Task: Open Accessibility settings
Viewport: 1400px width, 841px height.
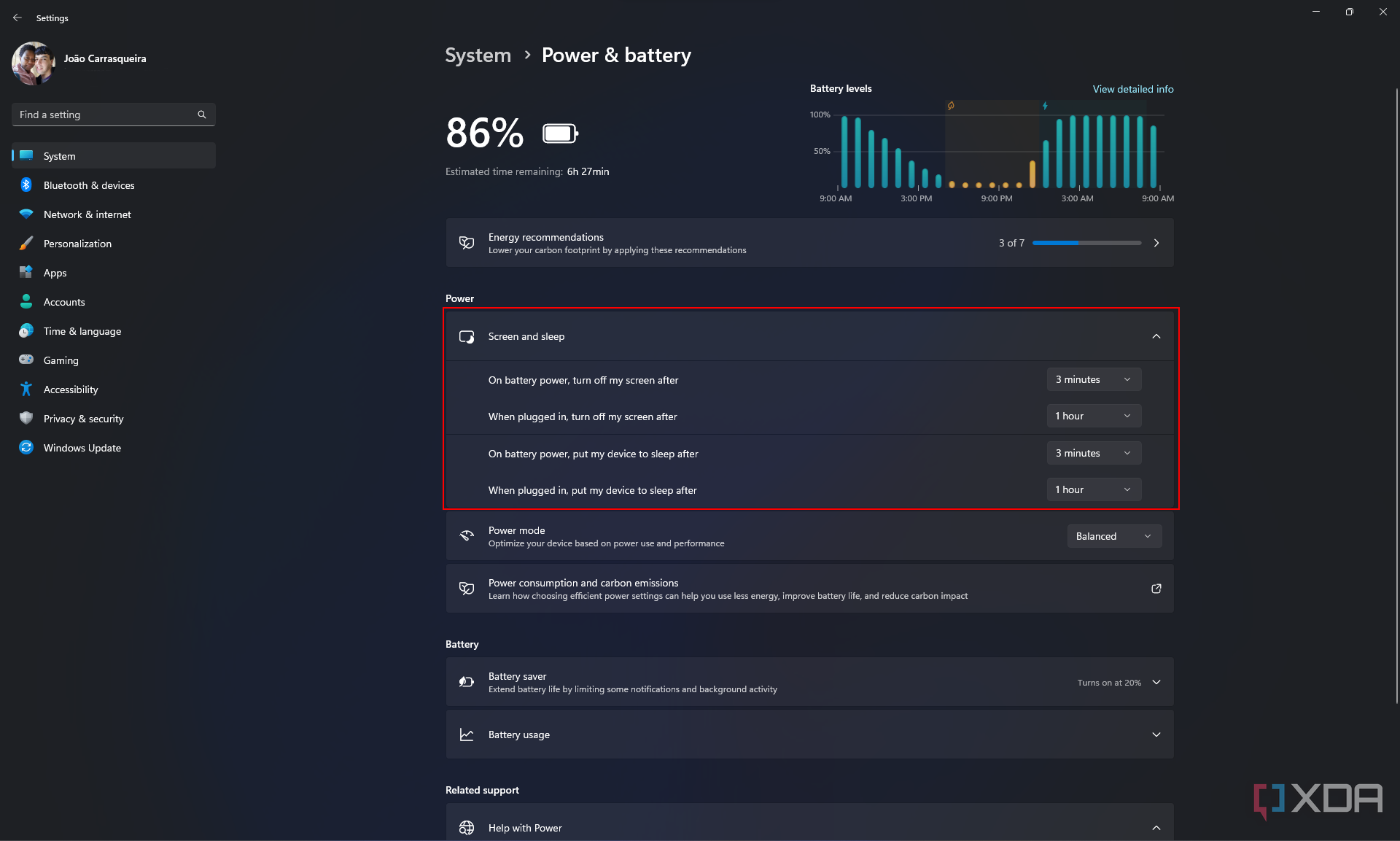Action: 70,389
